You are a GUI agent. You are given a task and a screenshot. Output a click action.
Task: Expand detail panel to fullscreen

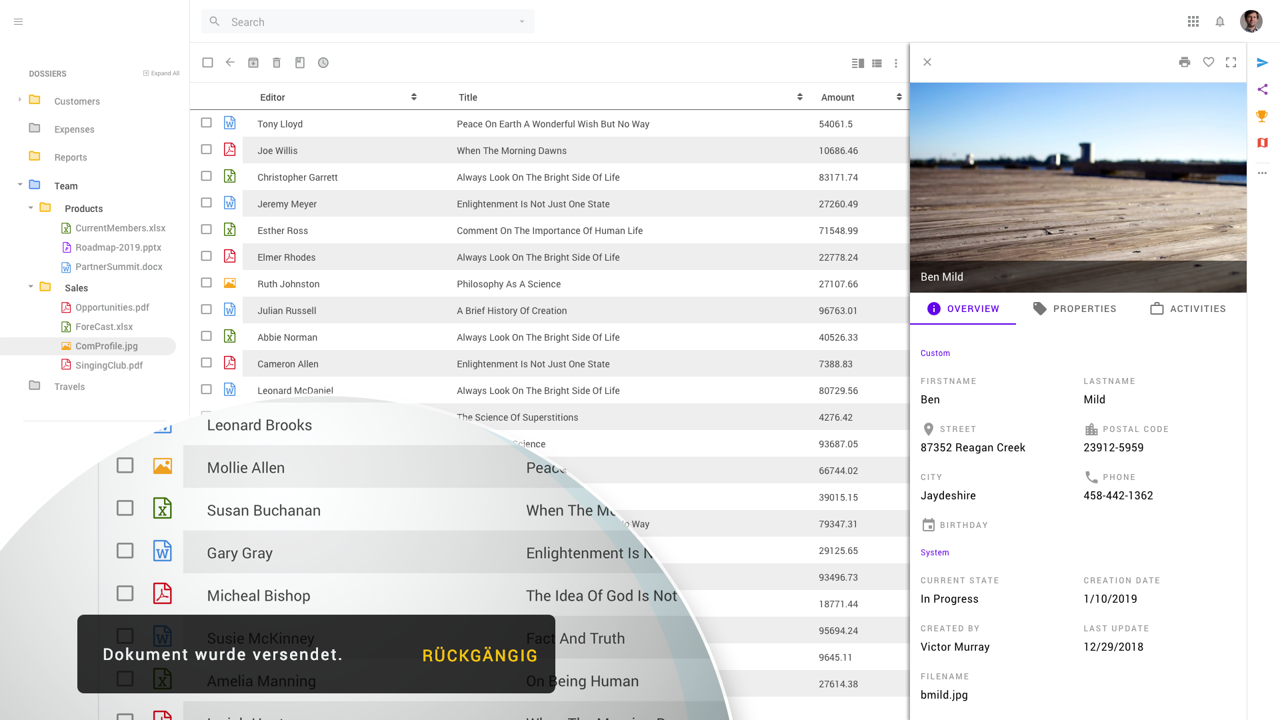(x=1231, y=62)
